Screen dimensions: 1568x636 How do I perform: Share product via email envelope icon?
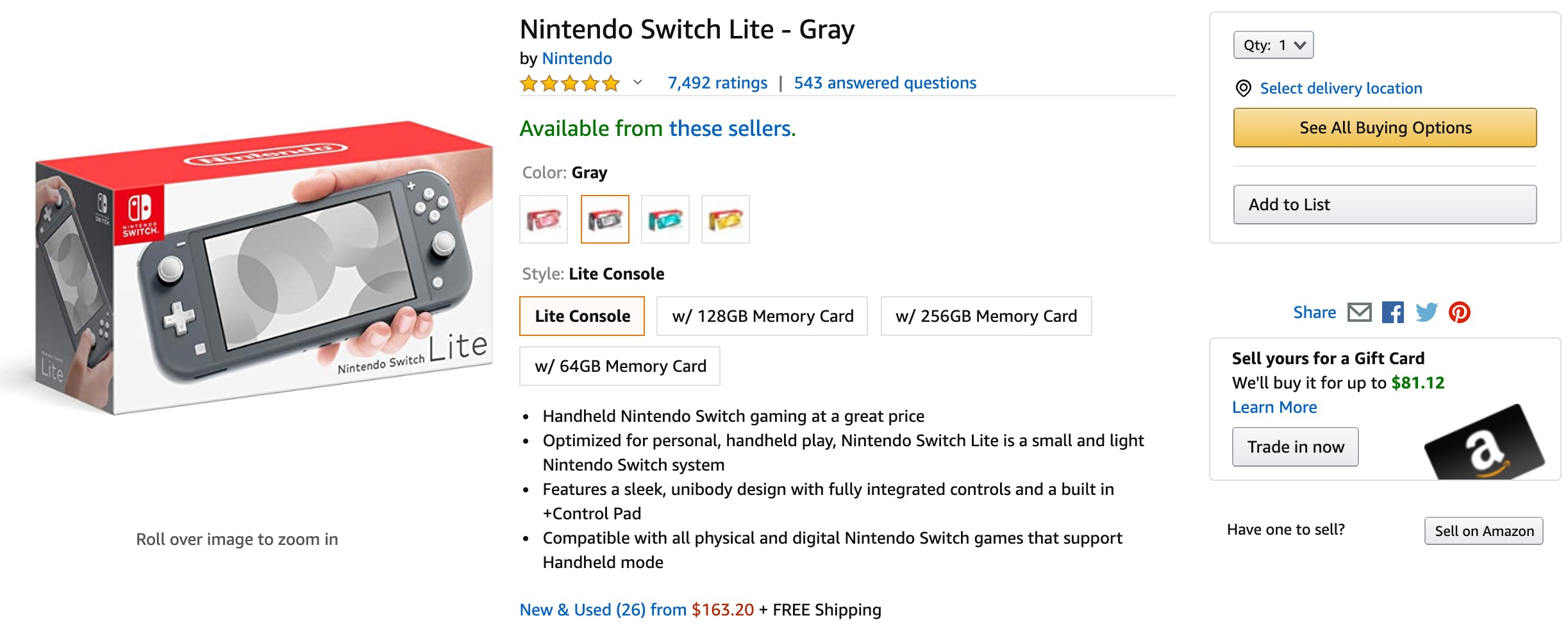[x=1359, y=312]
